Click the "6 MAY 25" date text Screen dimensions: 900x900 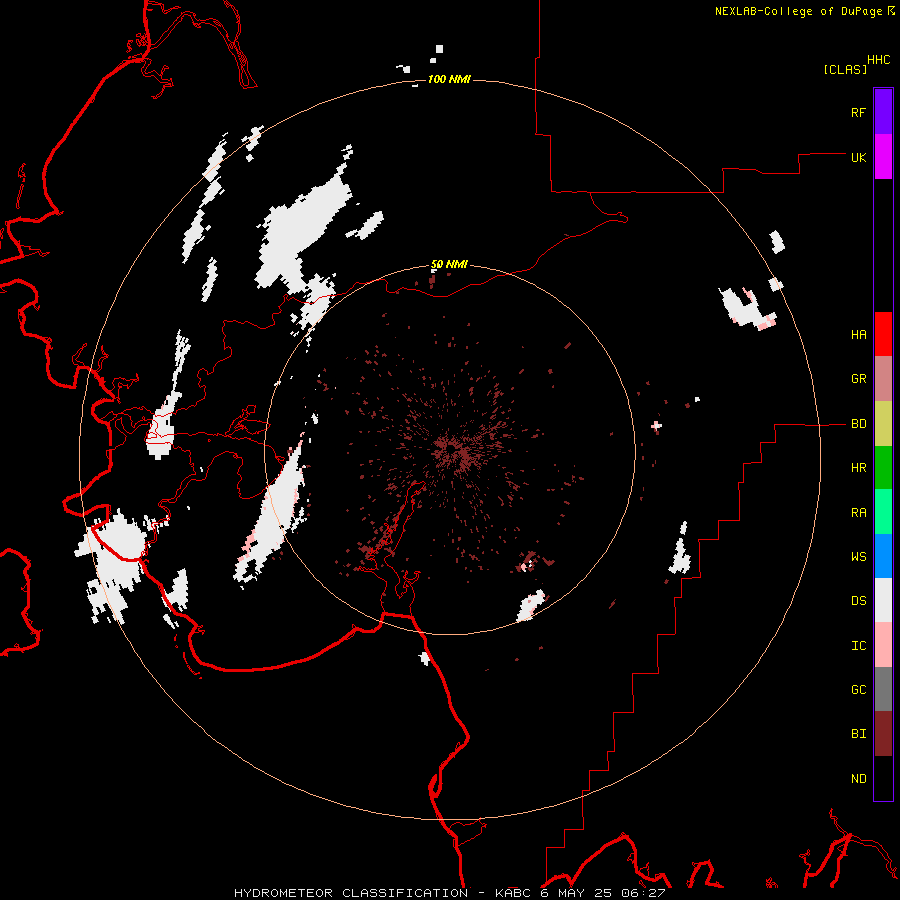coord(577,893)
